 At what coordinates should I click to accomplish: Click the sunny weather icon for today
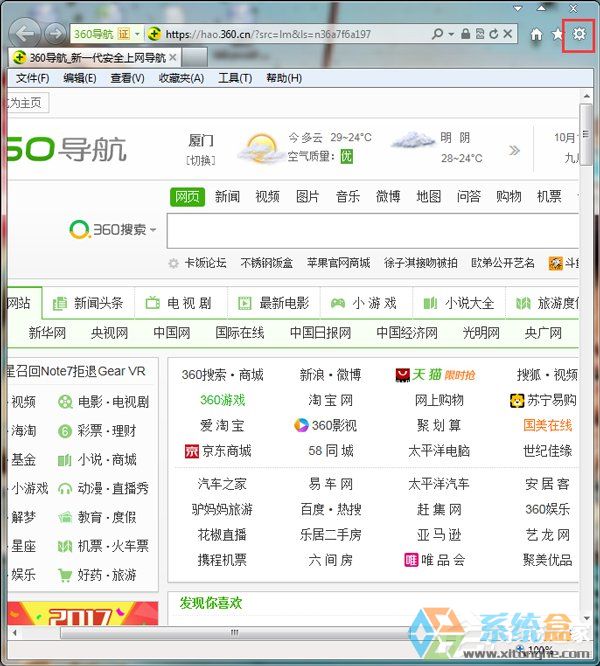click(260, 148)
